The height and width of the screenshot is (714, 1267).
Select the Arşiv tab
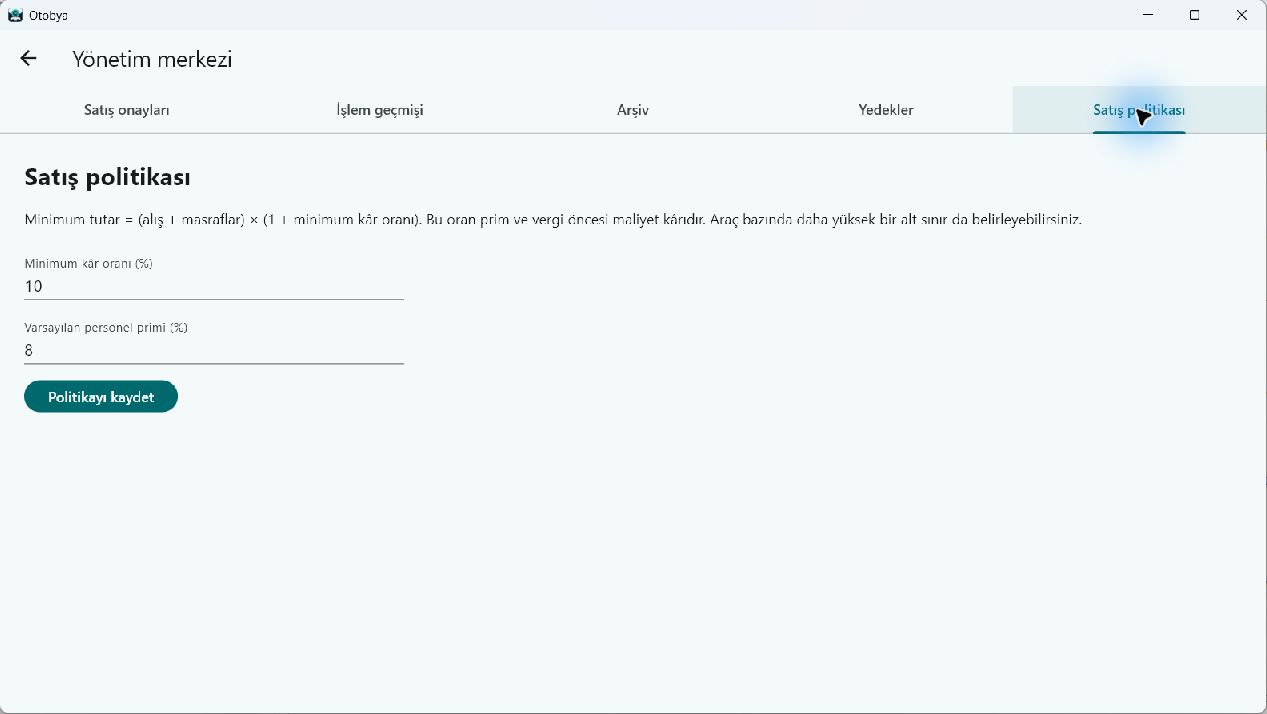[x=633, y=110]
